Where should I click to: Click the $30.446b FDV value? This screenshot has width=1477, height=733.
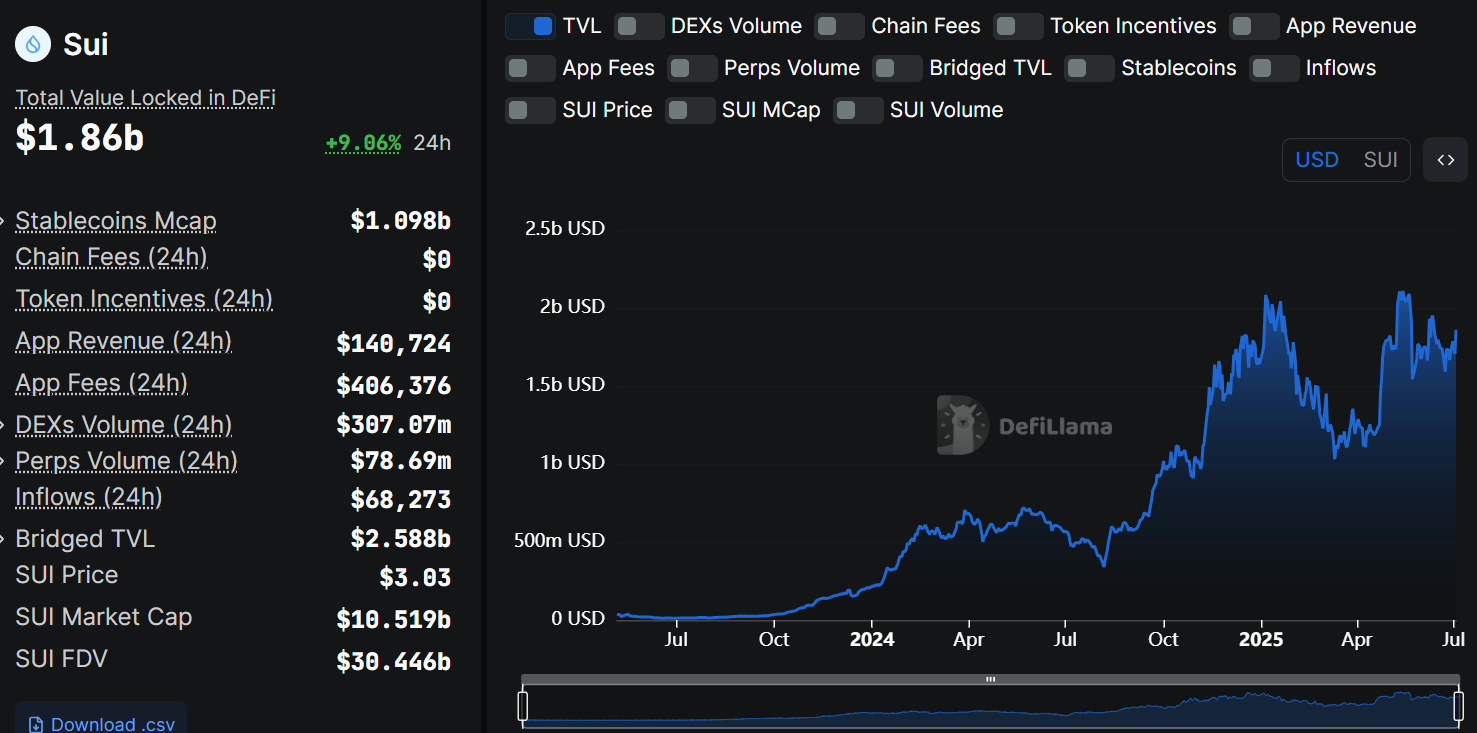pyautogui.click(x=393, y=662)
